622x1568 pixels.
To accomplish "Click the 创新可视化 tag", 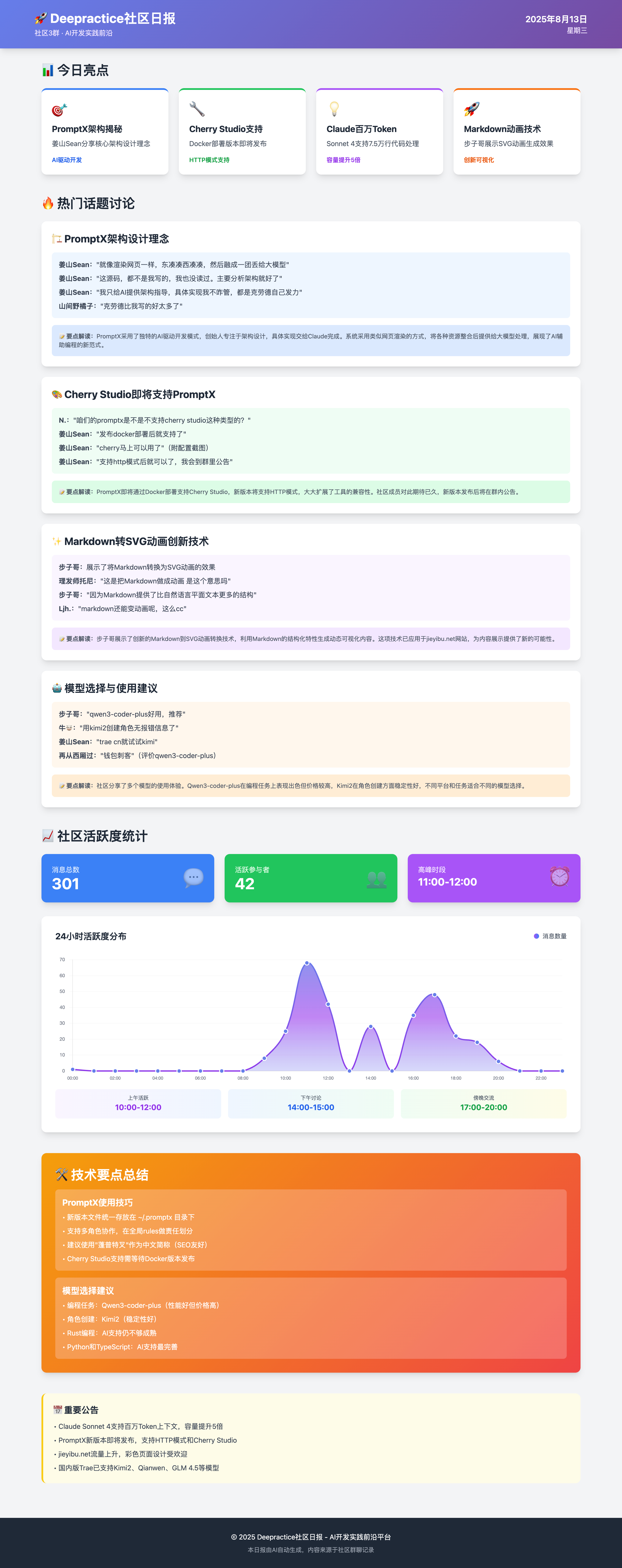I will coord(479,160).
